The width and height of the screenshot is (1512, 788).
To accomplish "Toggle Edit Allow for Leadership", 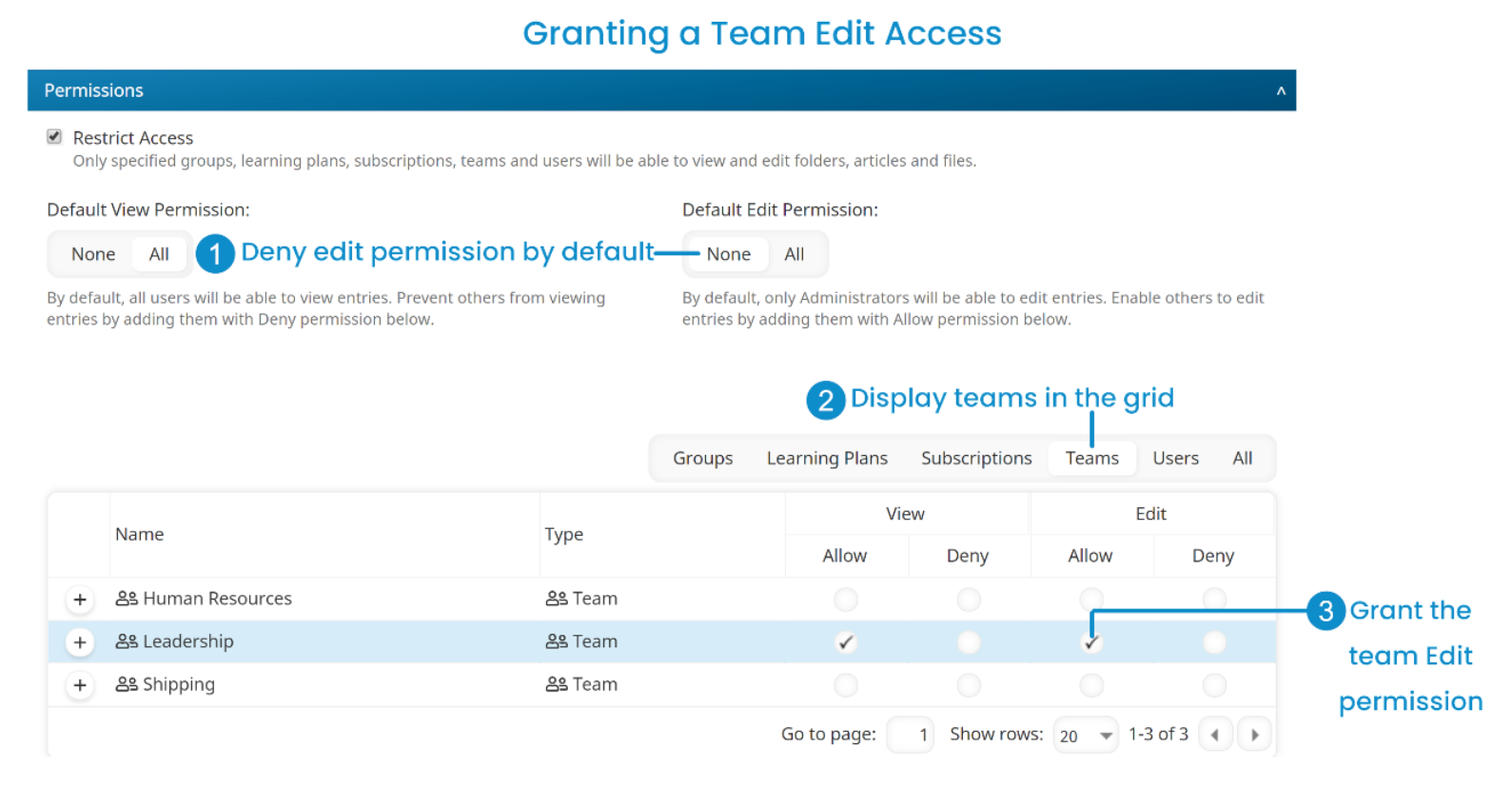I will (x=1091, y=642).
